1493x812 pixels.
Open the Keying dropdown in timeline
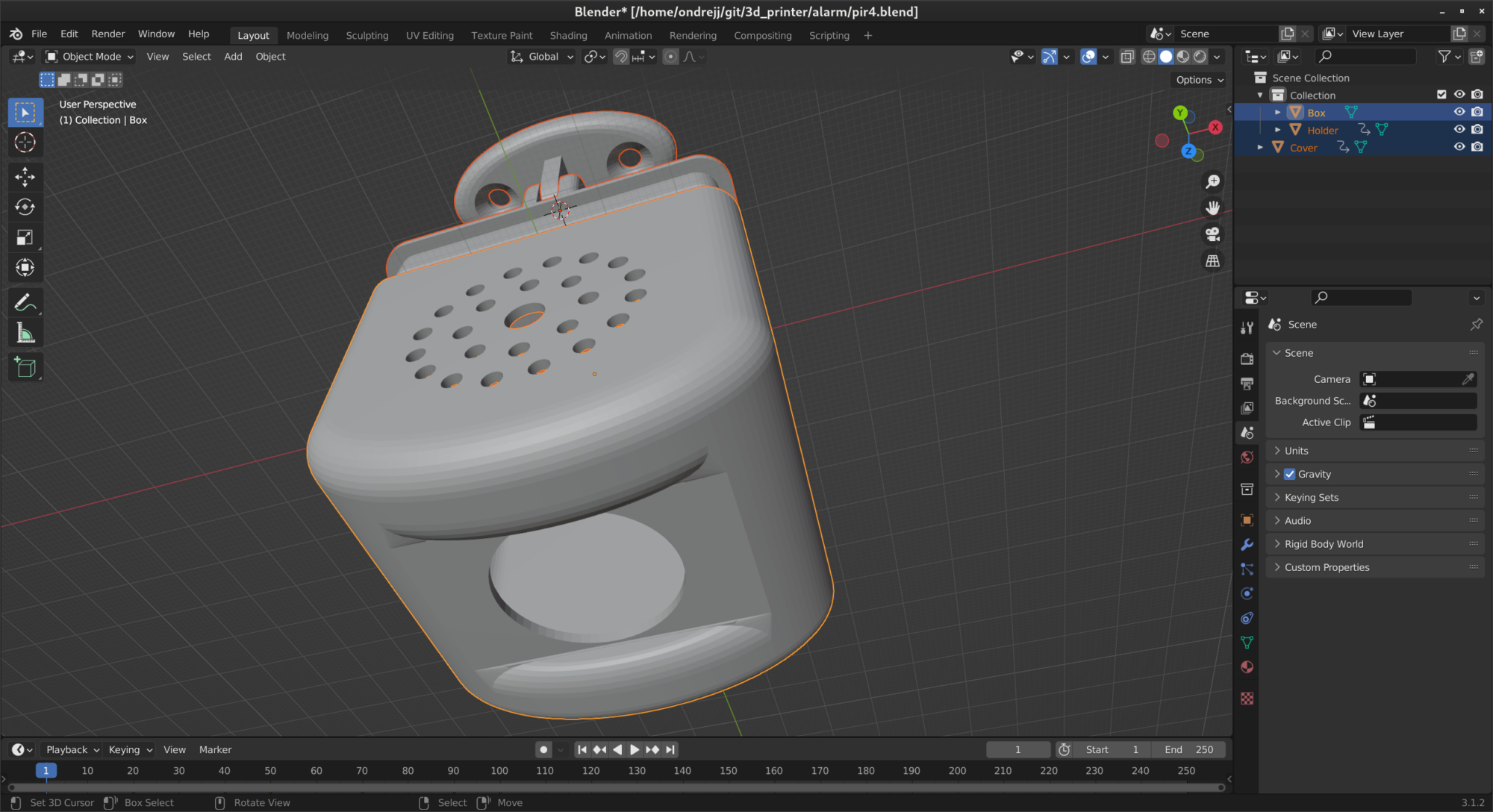pyautogui.click(x=130, y=749)
